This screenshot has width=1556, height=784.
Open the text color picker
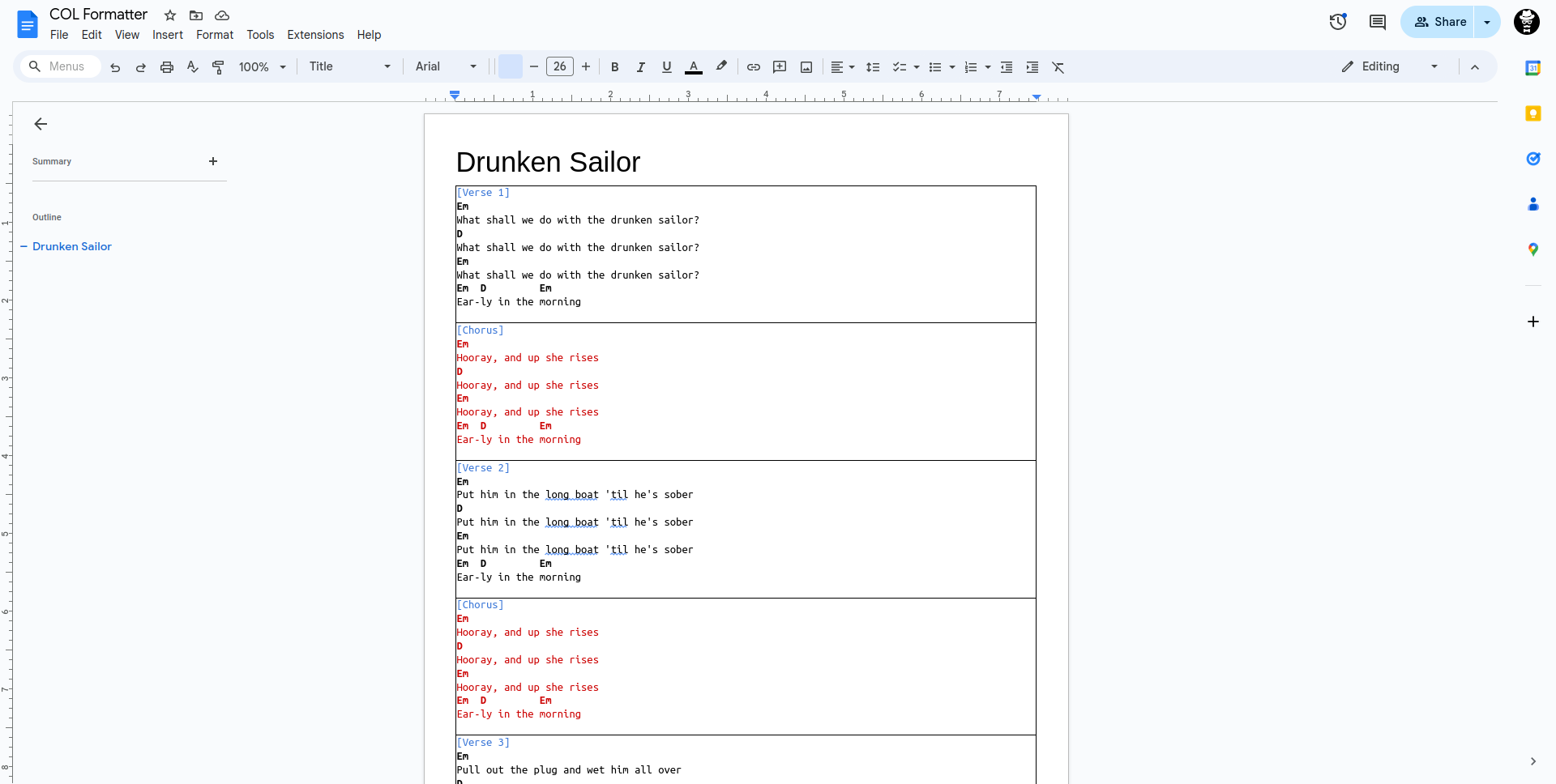tap(694, 67)
